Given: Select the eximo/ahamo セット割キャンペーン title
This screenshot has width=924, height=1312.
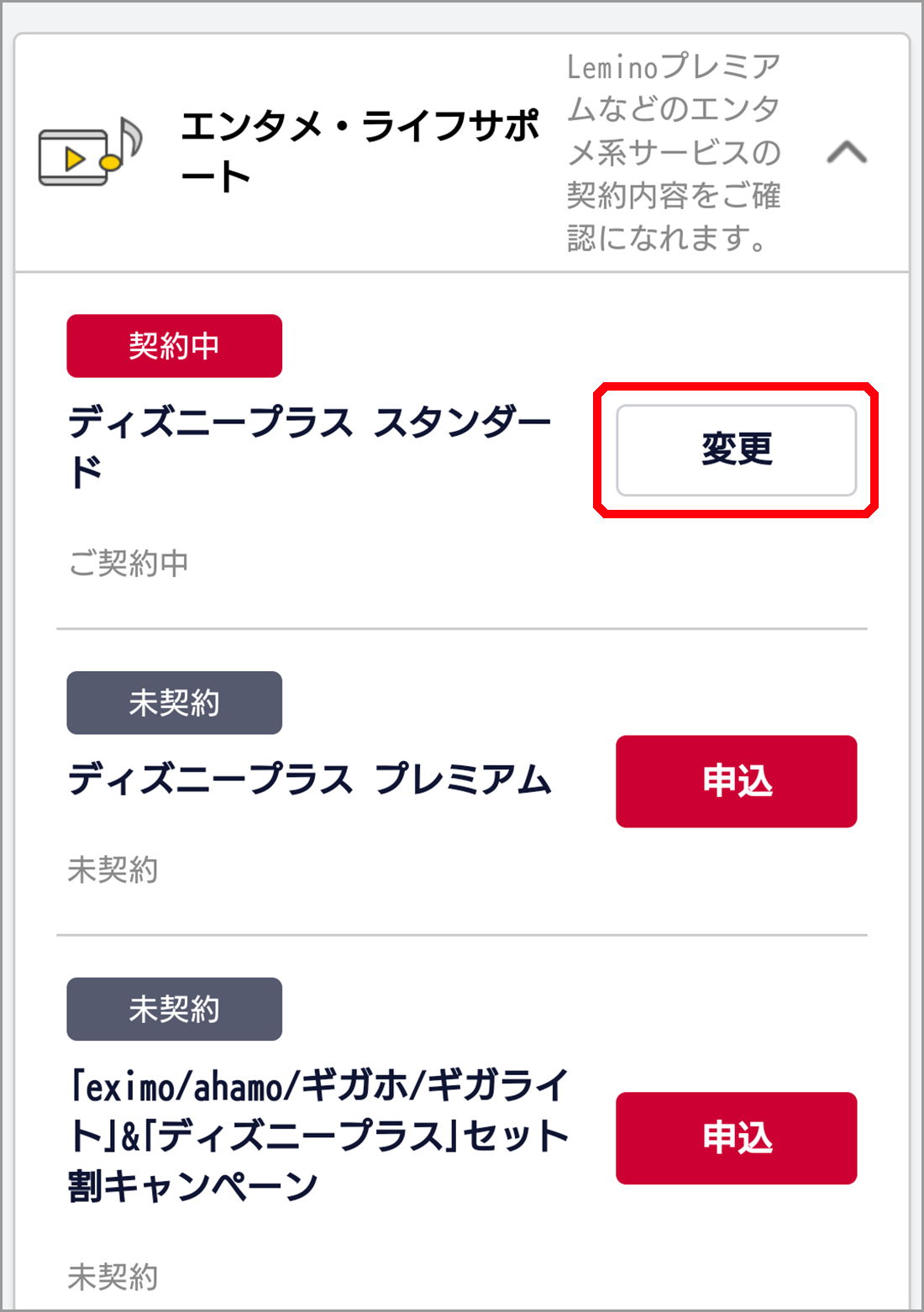Looking at the screenshot, I should pos(318,1136).
